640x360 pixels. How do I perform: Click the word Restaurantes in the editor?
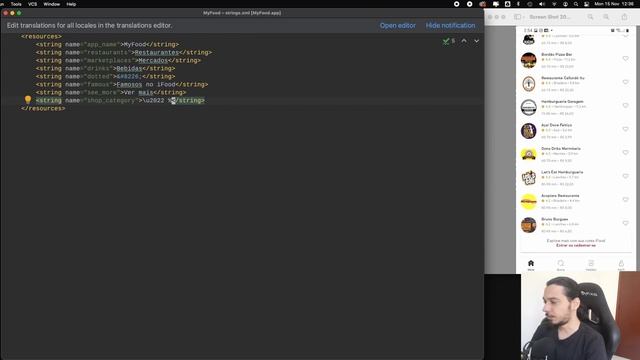click(157, 52)
